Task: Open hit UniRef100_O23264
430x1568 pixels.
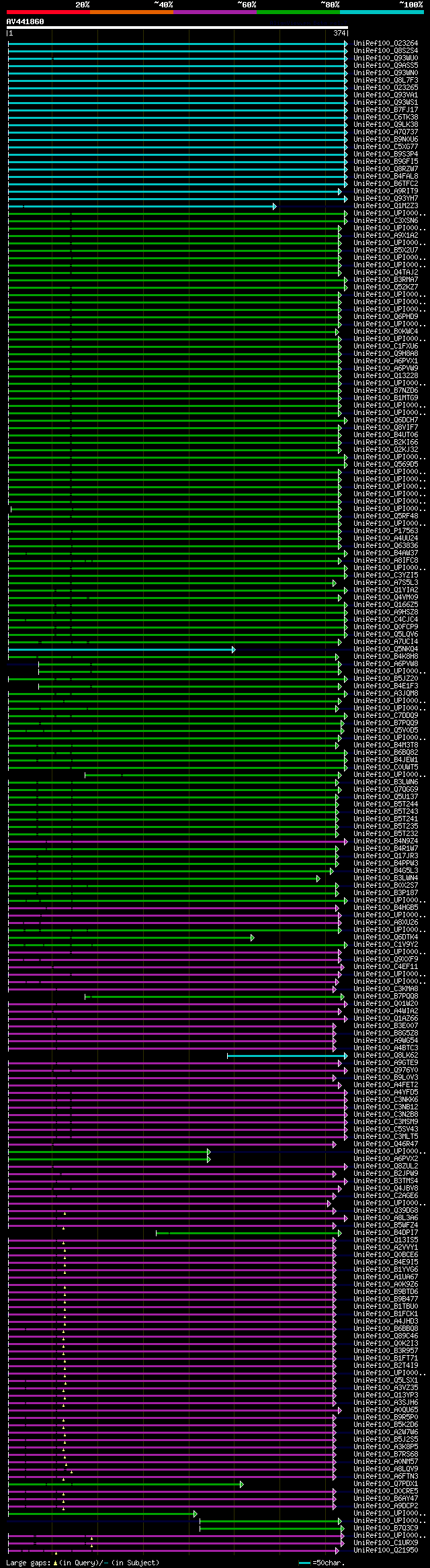Action: tap(386, 43)
